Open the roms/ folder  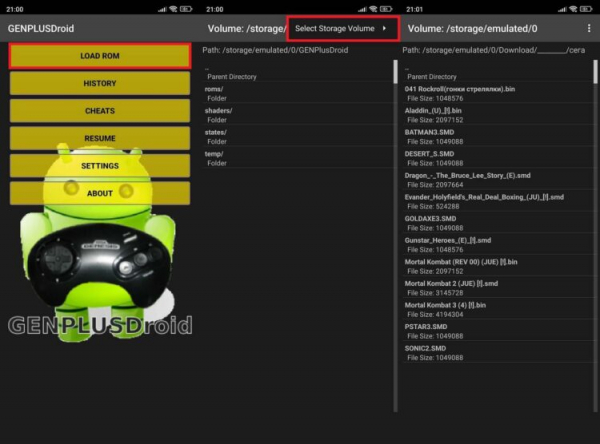click(298, 93)
